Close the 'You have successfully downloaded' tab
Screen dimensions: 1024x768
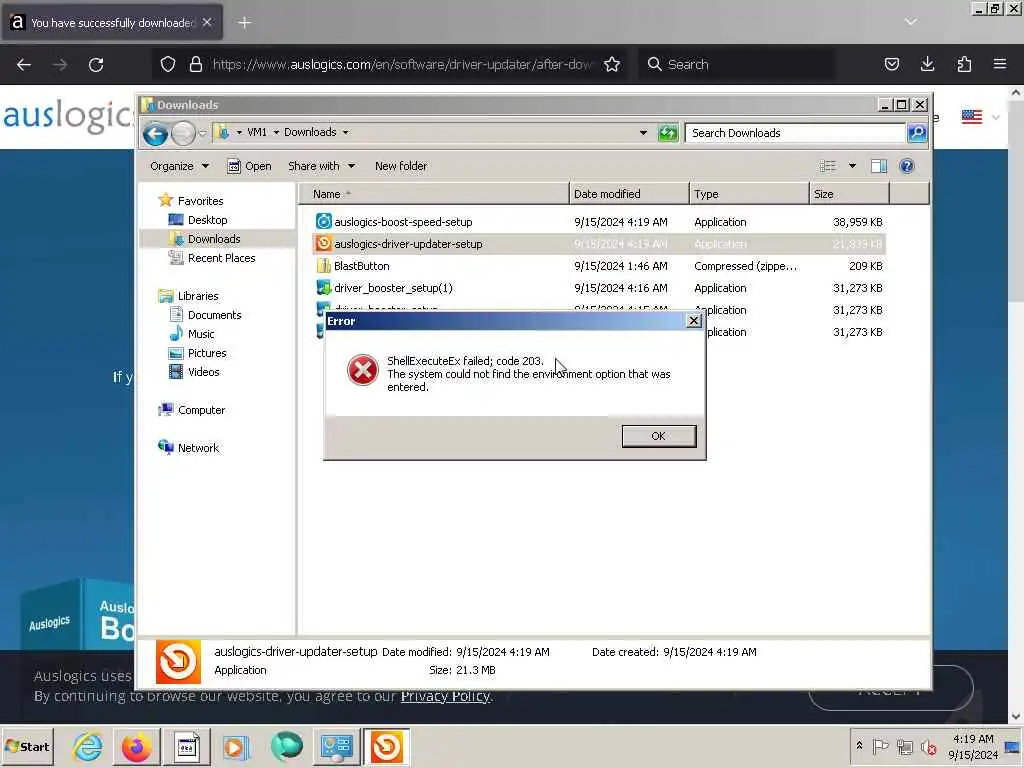[x=207, y=22]
